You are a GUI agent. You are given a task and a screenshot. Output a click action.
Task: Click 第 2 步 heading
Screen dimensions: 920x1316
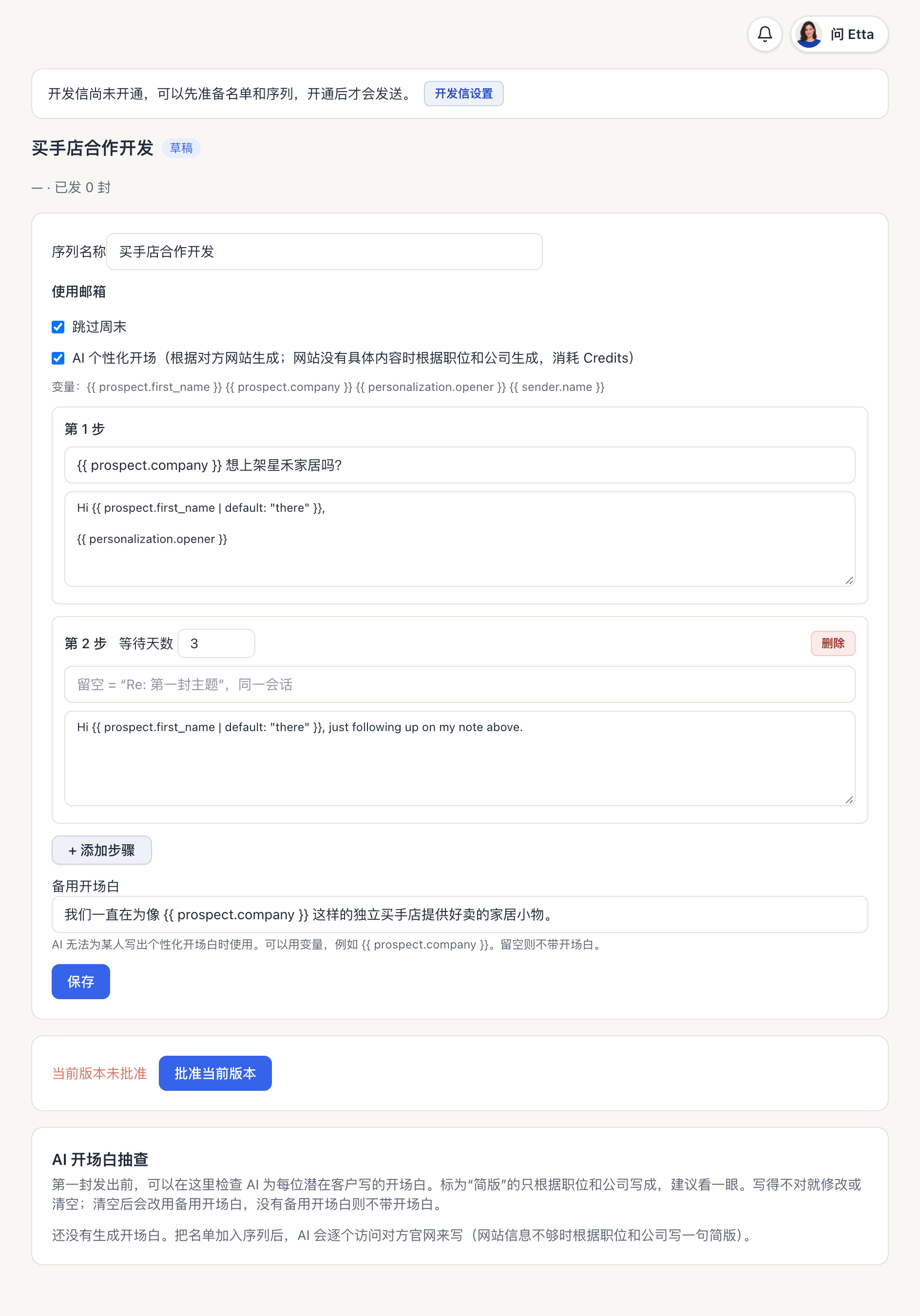85,644
